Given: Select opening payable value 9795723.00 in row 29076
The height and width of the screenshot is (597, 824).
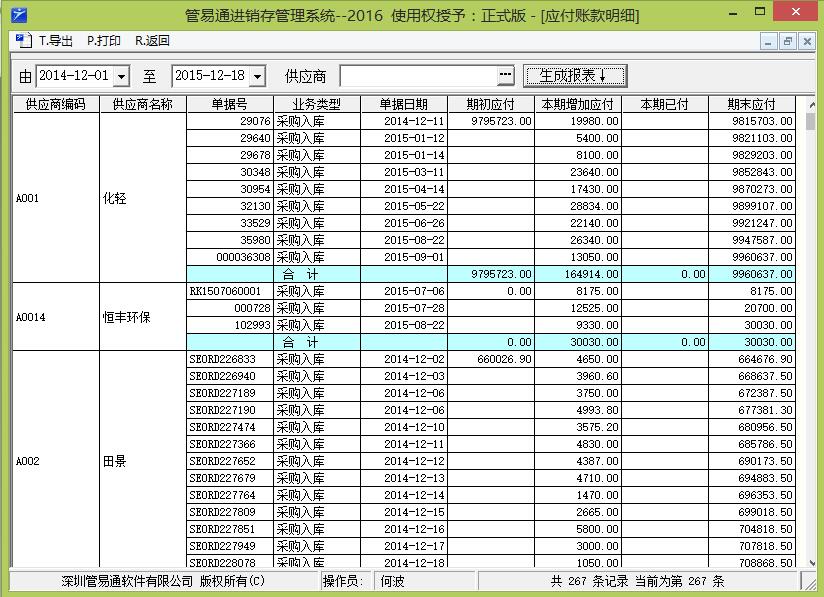Looking at the screenshot, I should 491,121.
